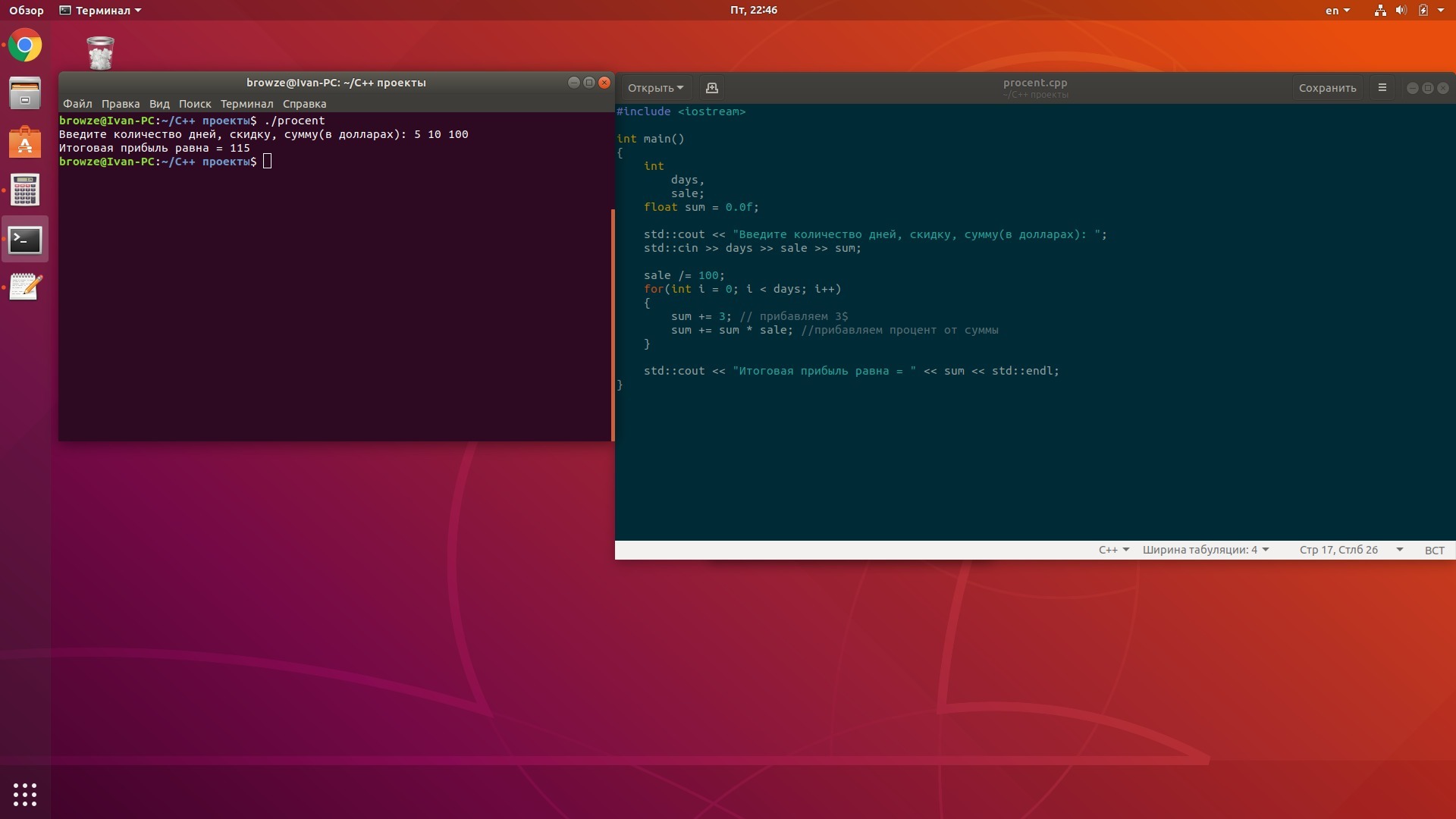Open Google Chrome from the dock
Image resolution: width=1456 pixels, height=819 pixels.
point(25,45)
